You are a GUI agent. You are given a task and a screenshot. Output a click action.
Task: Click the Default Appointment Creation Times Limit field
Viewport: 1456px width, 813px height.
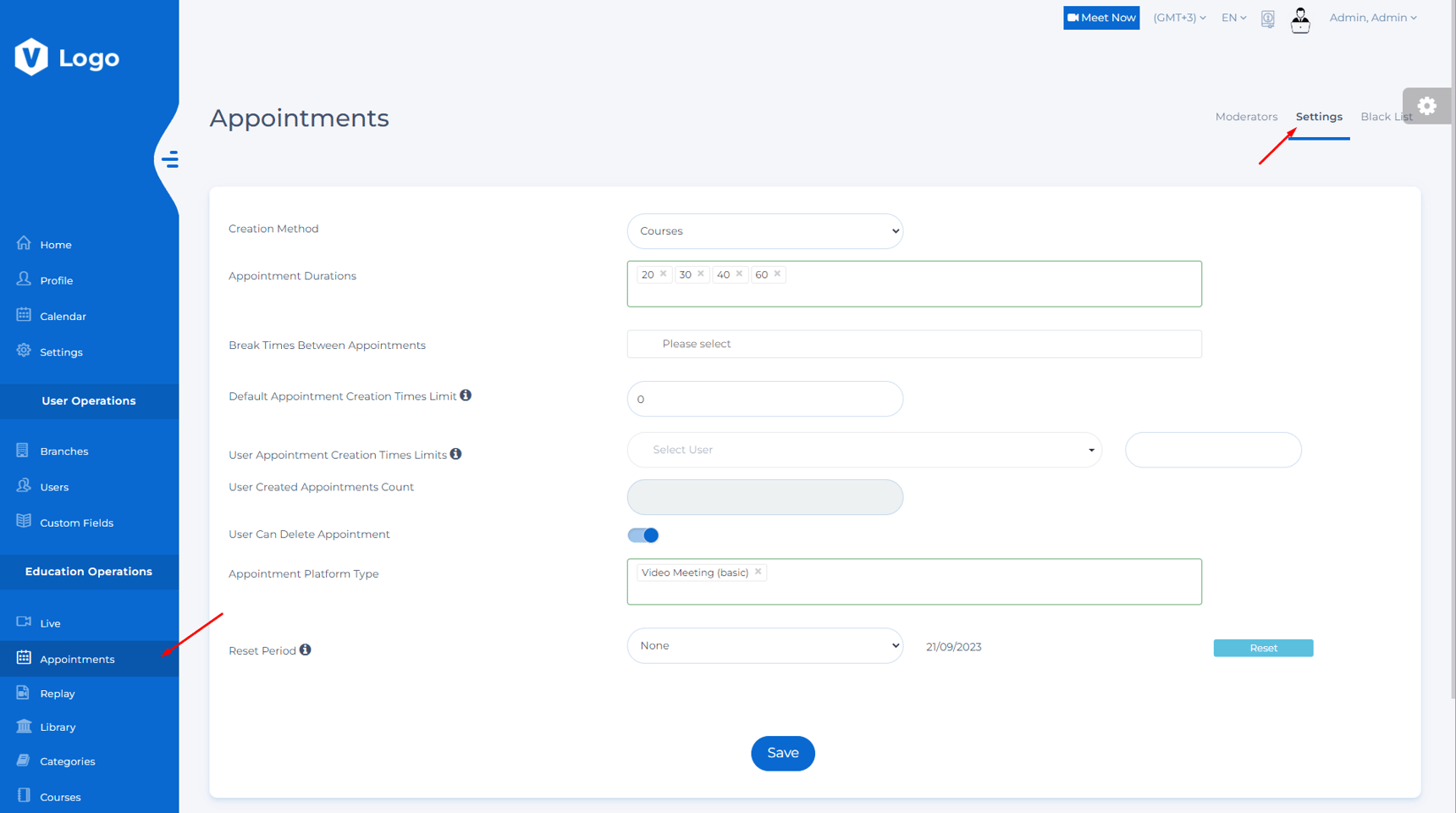point(764,399)
